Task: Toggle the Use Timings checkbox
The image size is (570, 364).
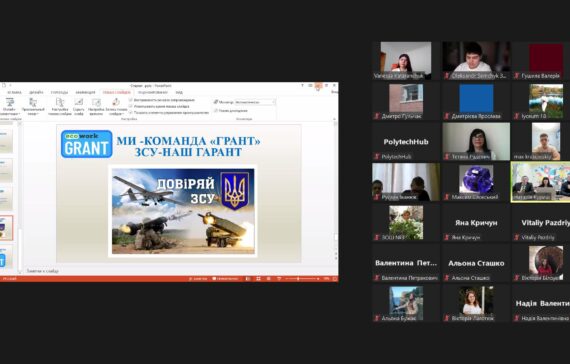Action: (131, 107)
